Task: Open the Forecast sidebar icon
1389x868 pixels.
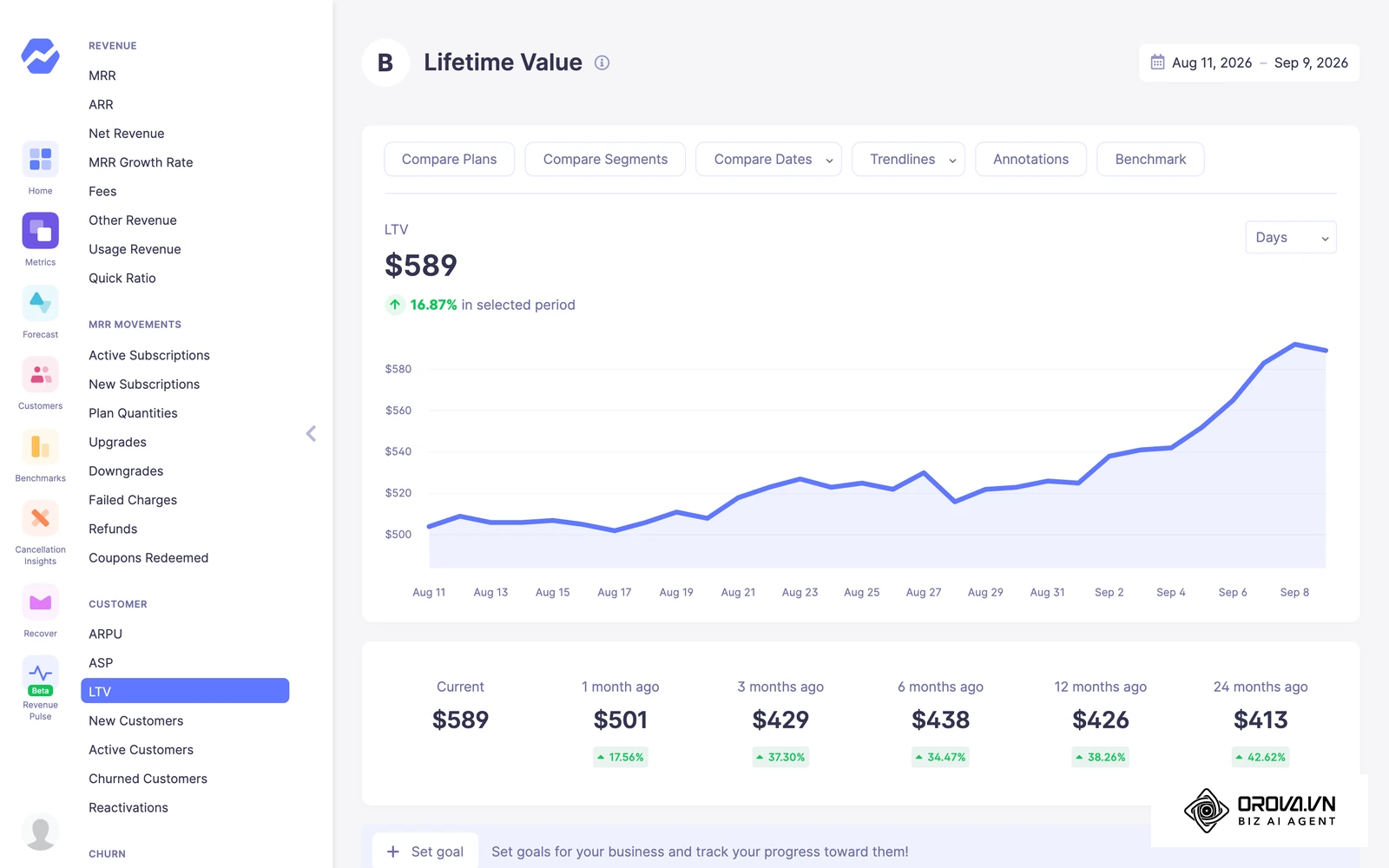Action: (40, 303)
